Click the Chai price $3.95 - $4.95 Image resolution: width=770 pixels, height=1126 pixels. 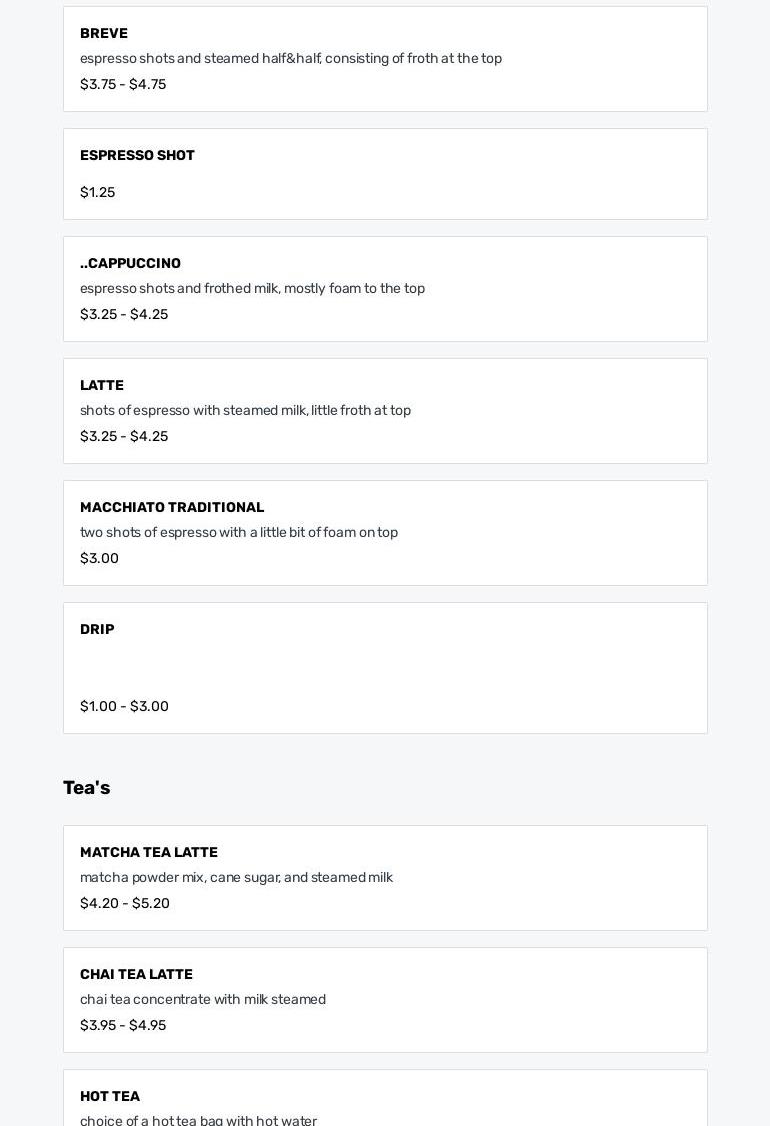click(x=123, y=1025)
